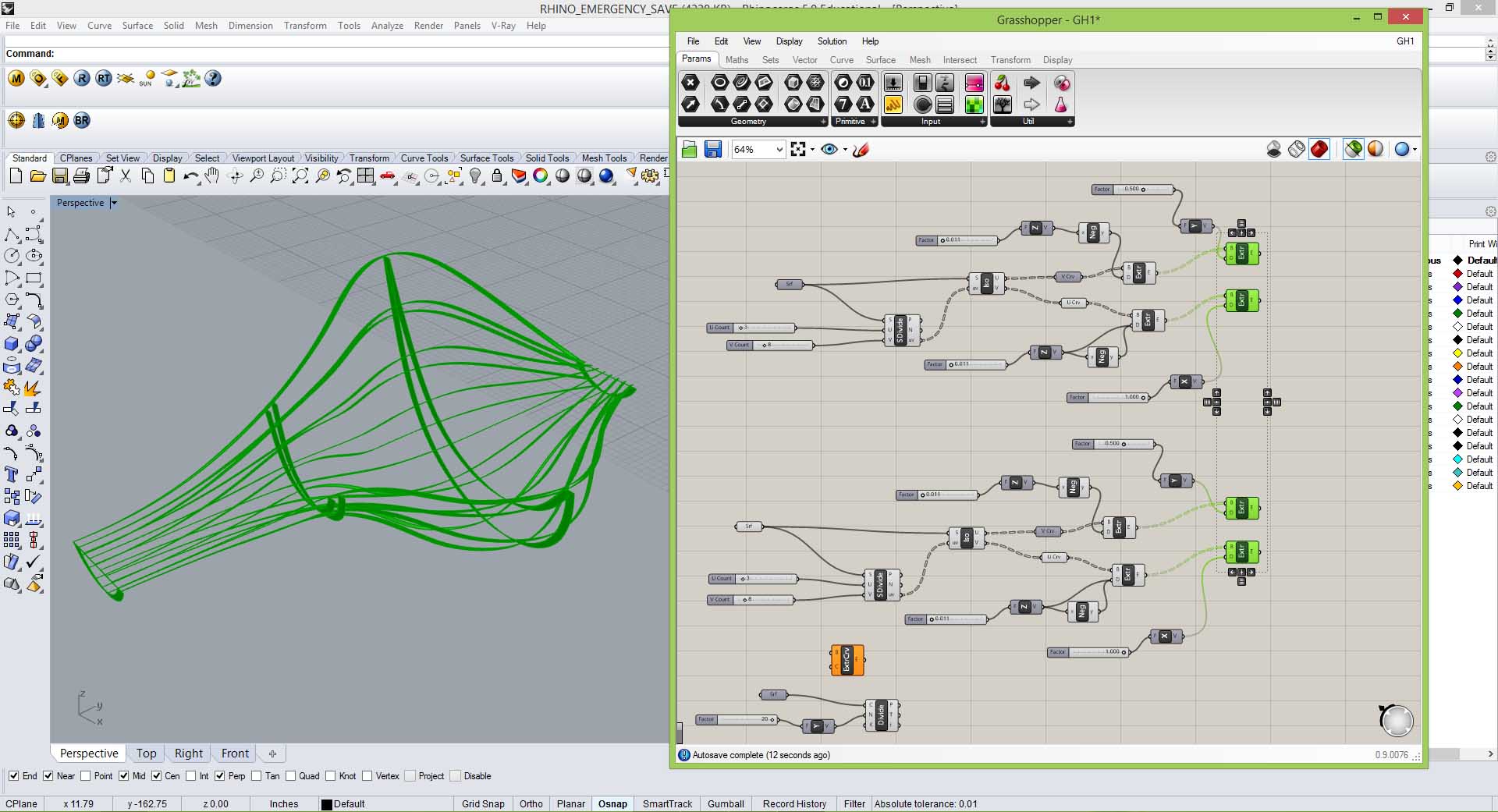1498x812 pixels.
Task: Open the sketch markup tool in Grasshopper
Action: pyautogui.click(x=861, y=149)
